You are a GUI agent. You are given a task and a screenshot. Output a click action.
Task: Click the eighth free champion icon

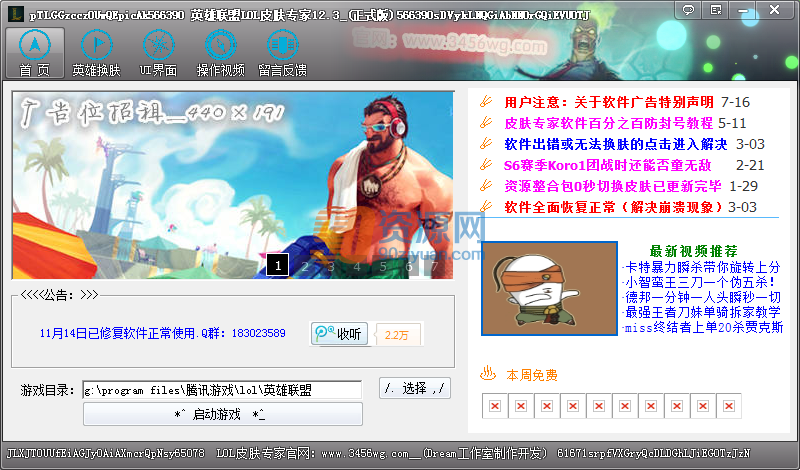[x=677, y=406]
